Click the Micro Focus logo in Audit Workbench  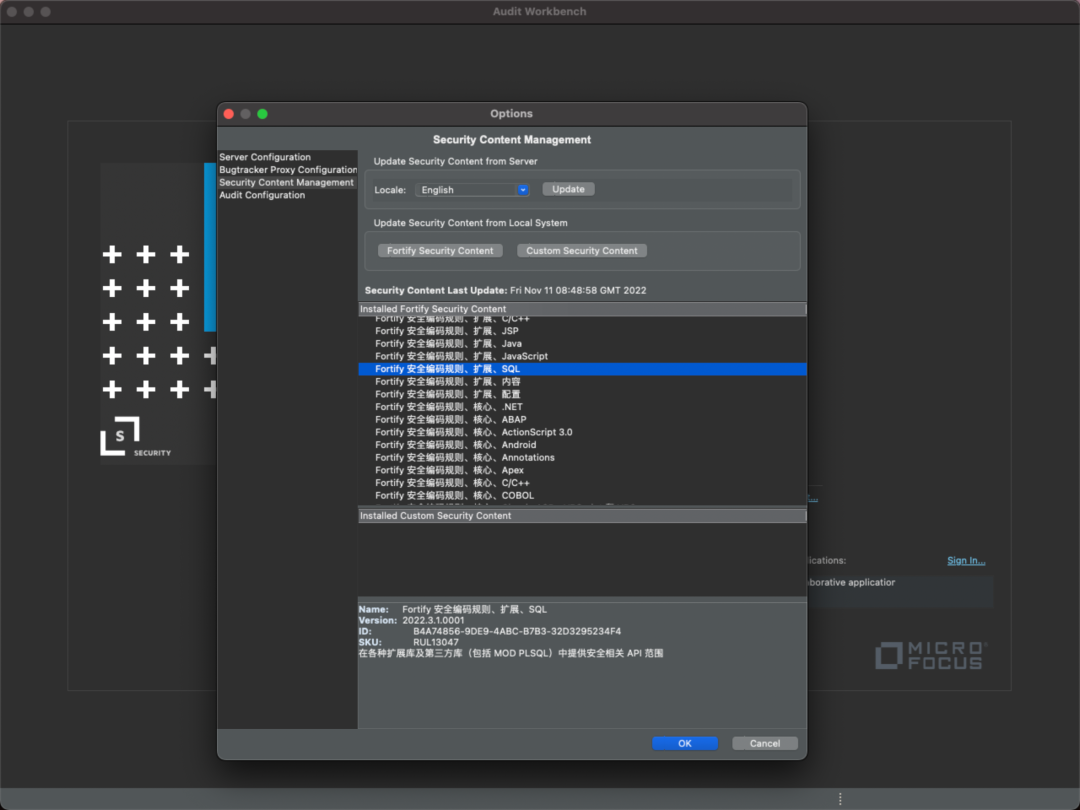point(931,655)
